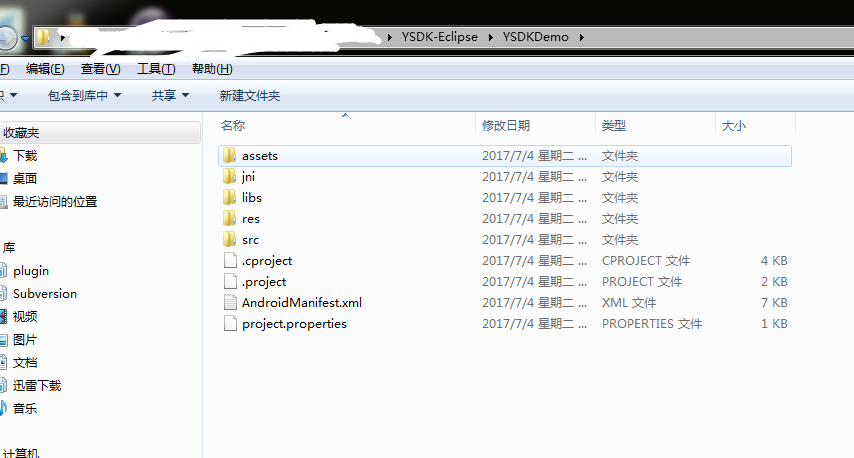
Task: Select the src folder icon
Action: click(229, 240)
